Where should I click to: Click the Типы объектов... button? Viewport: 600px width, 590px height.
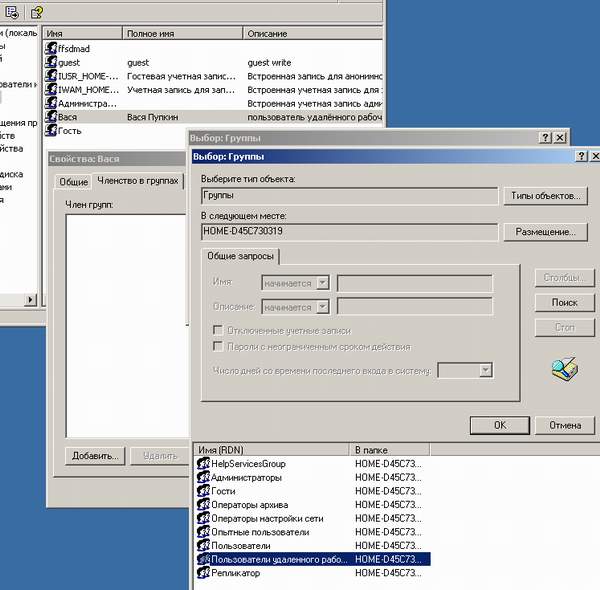[544, 196]
